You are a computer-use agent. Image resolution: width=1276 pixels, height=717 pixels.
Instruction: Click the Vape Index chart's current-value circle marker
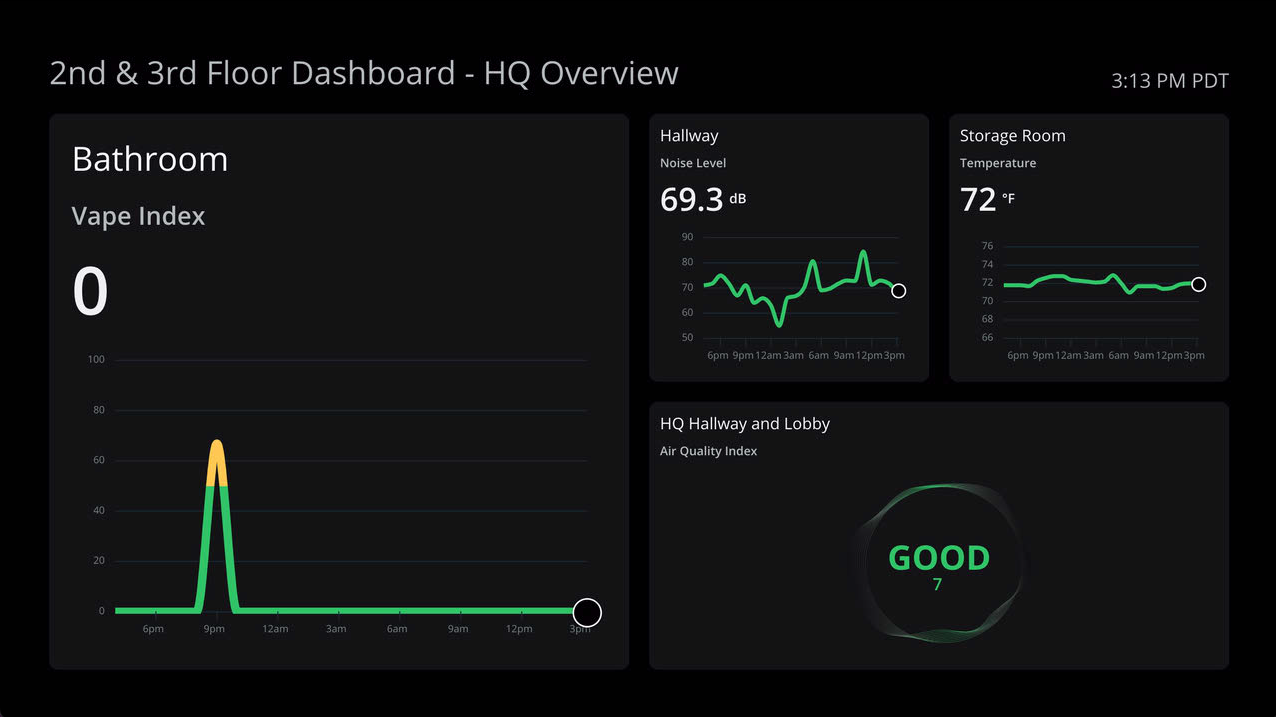coord(587,612)
